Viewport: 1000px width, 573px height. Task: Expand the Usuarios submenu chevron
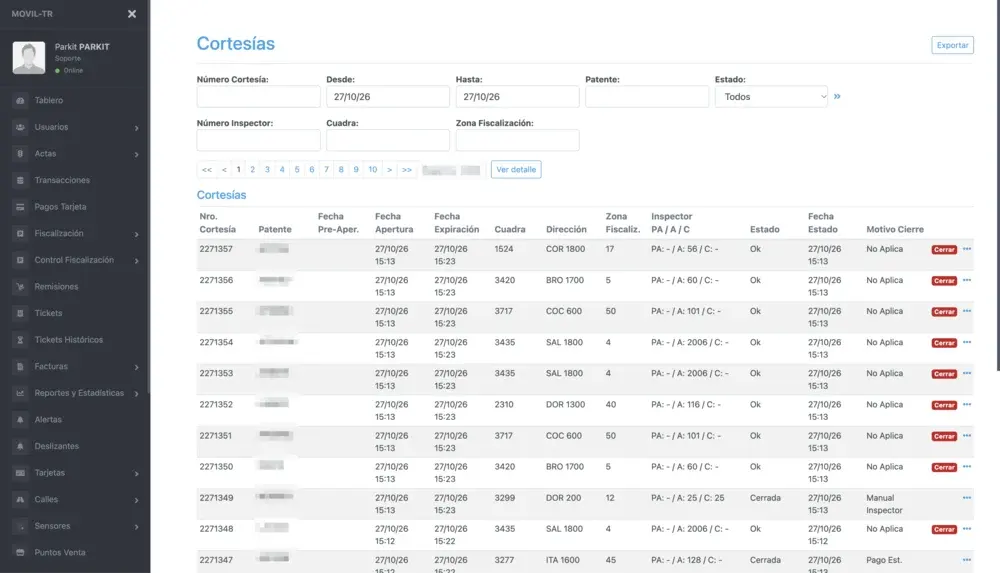click(x=136, y=128)
